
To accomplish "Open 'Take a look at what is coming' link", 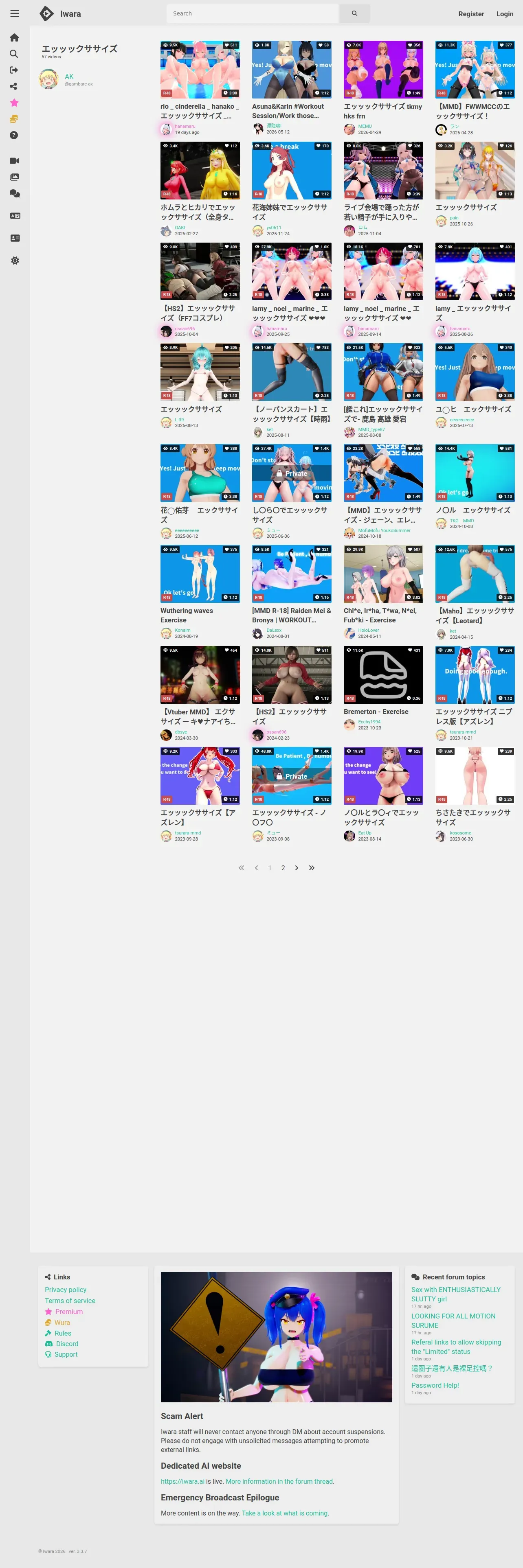I will click(x=284, y=1513).
